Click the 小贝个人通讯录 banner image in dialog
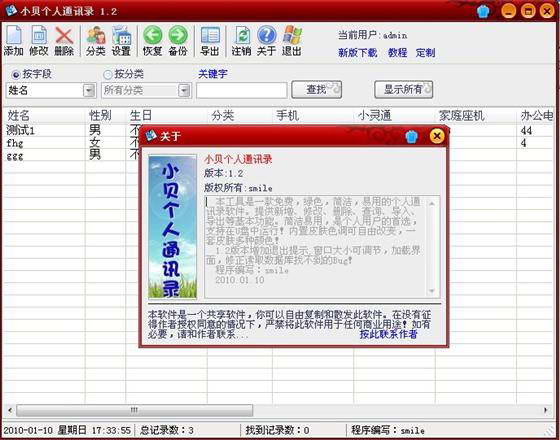 click(172, 227)
